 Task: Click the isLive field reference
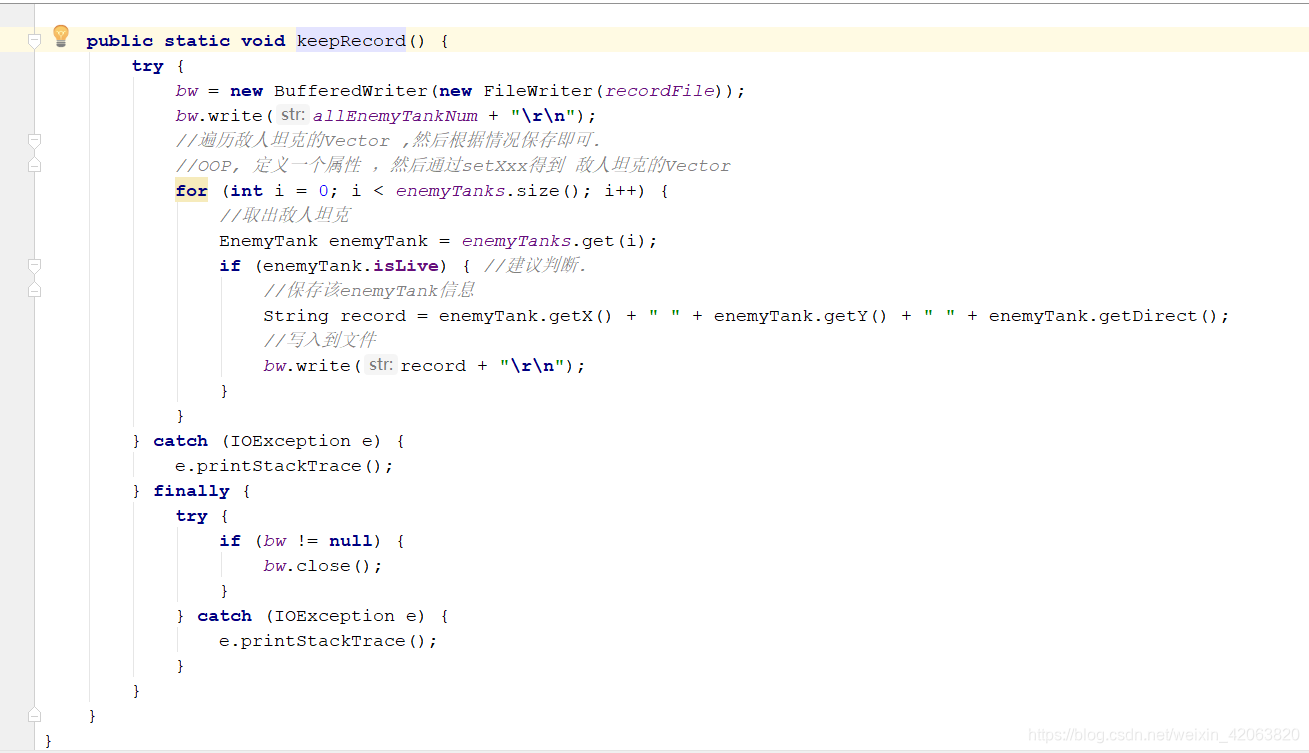tap(407, 266)
